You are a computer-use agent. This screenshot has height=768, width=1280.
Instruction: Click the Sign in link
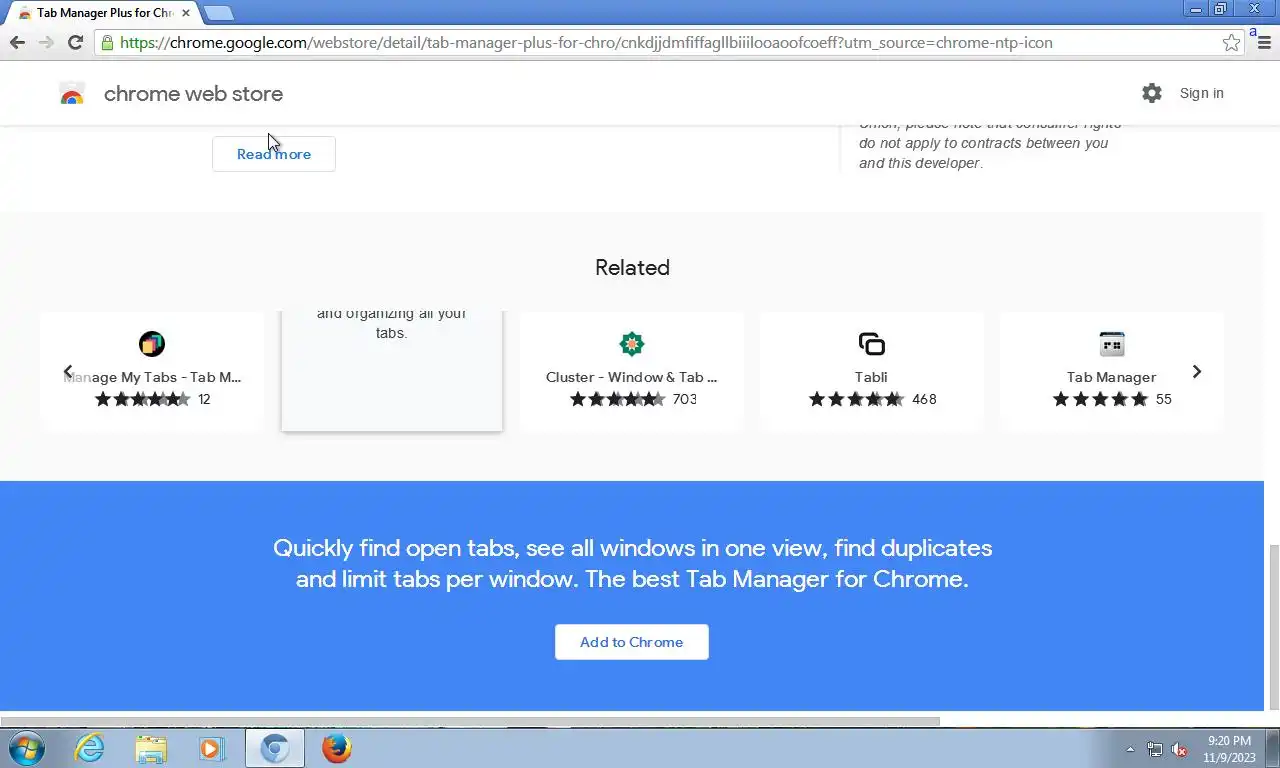coord(1201,93)
